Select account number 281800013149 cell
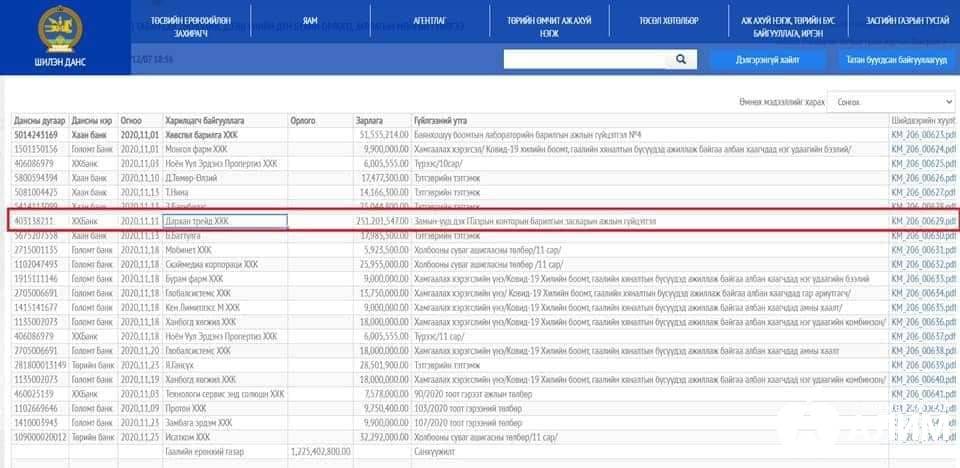Screen dimensions: 960x468 point(40,365)
